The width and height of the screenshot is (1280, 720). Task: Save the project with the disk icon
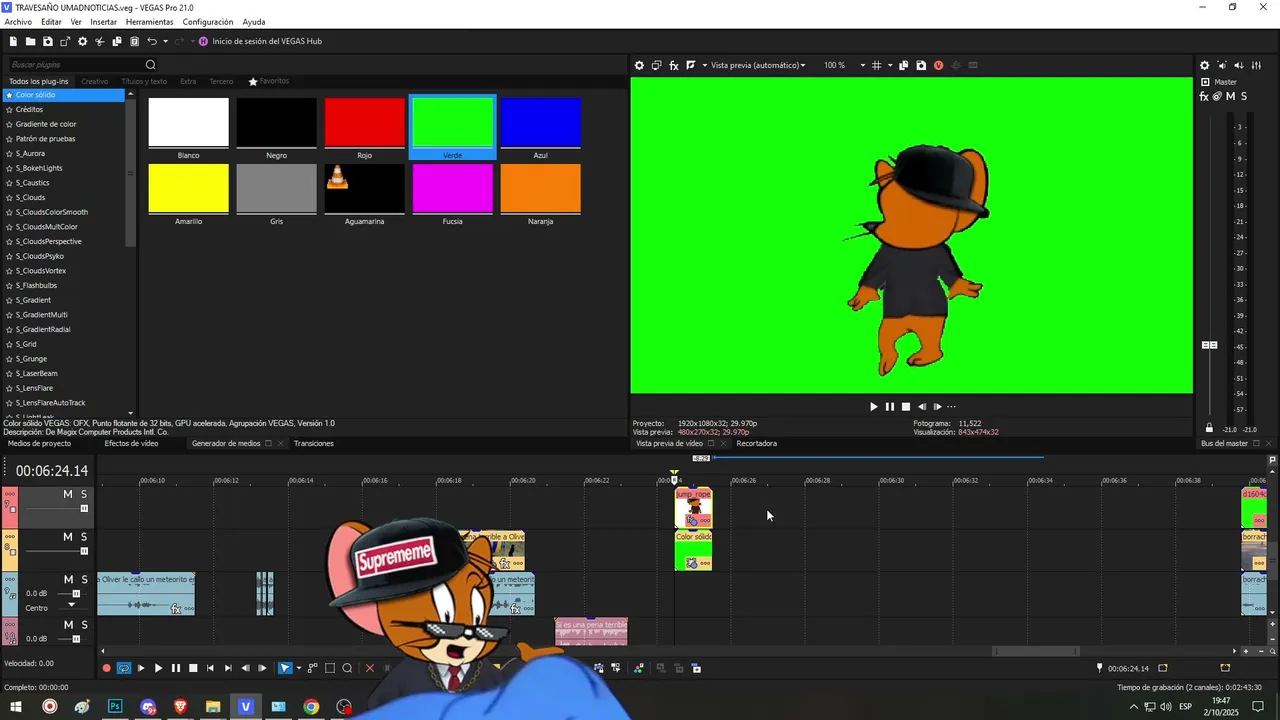[47, 41]
